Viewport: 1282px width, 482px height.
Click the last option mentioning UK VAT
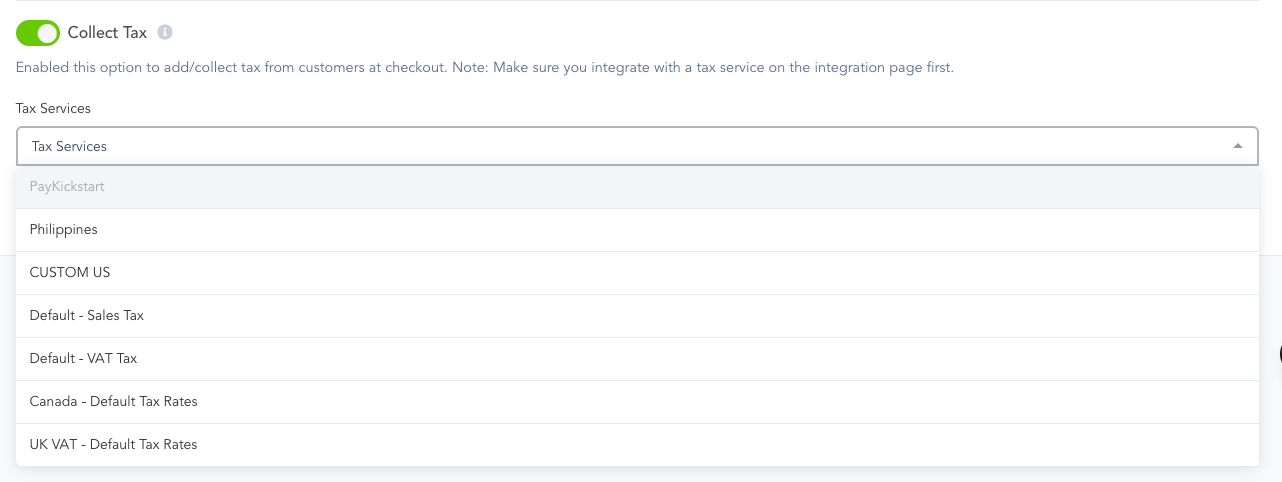point(637,445)
